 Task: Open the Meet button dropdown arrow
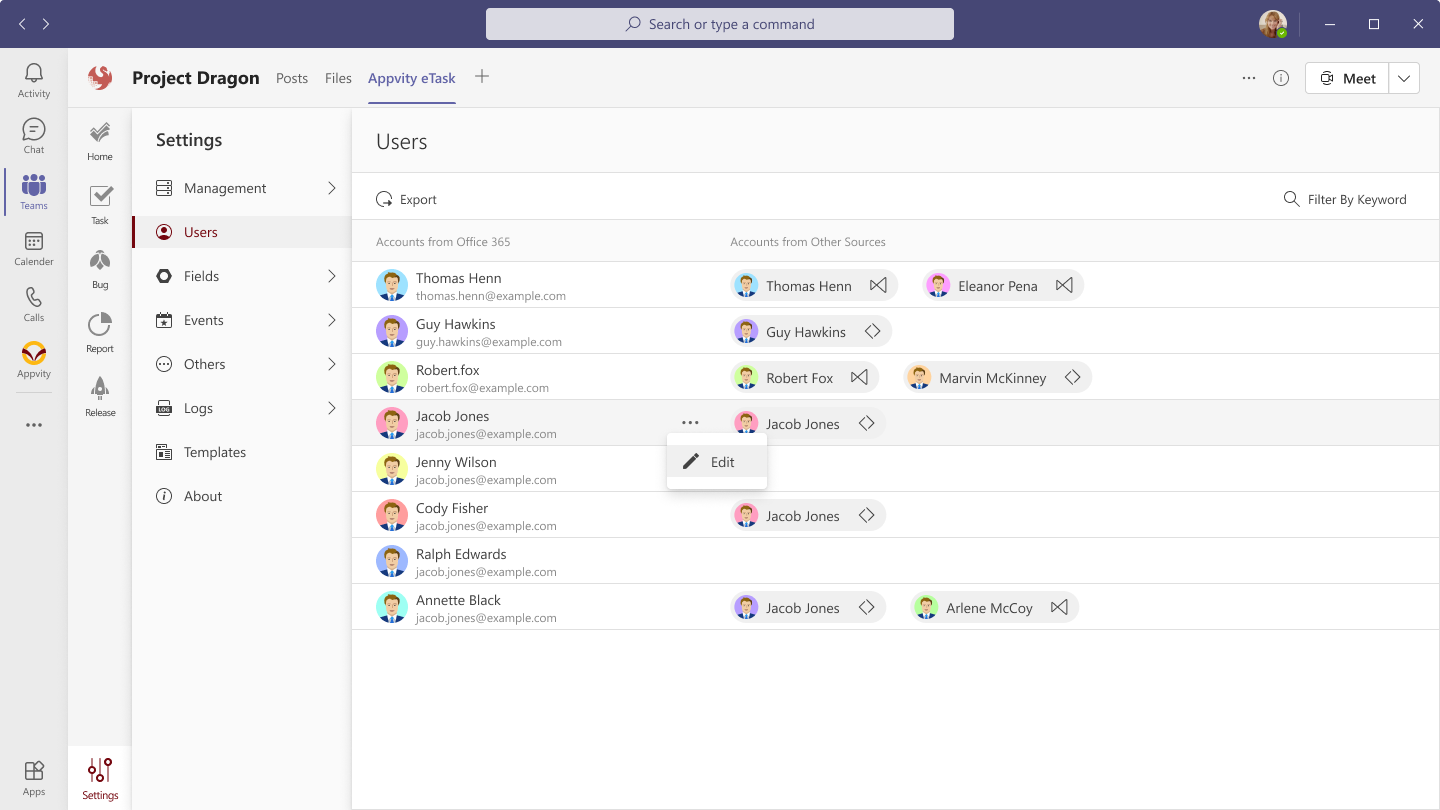[1404, 78]
